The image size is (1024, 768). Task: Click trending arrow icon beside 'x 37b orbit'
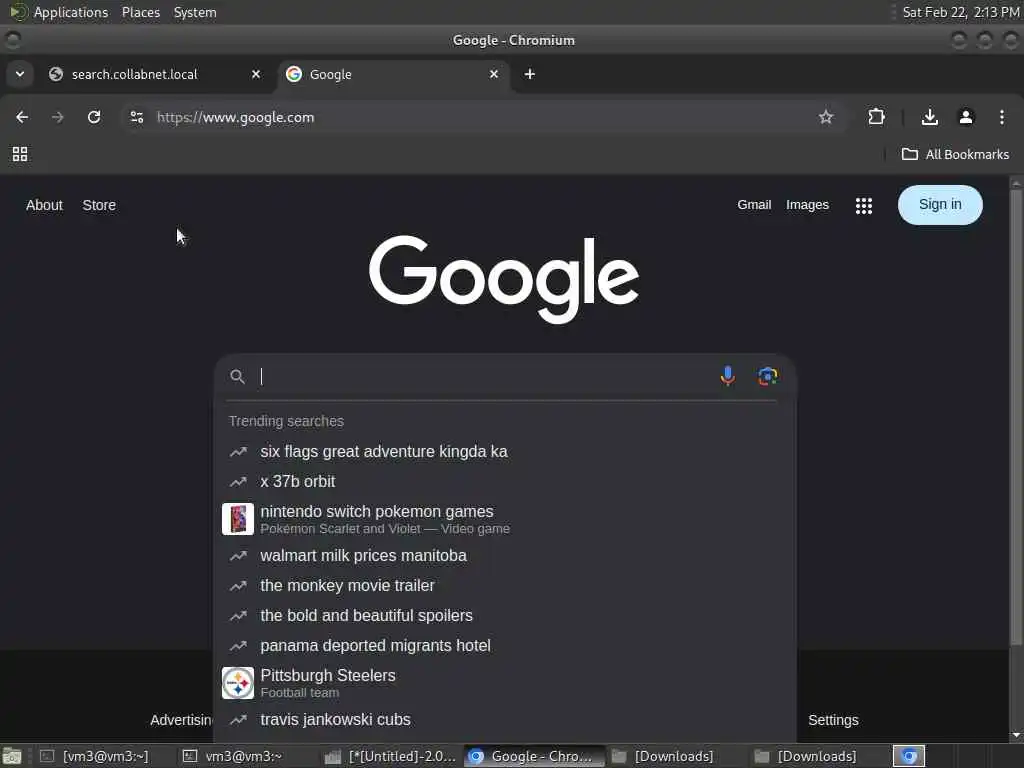pos(238,482)
